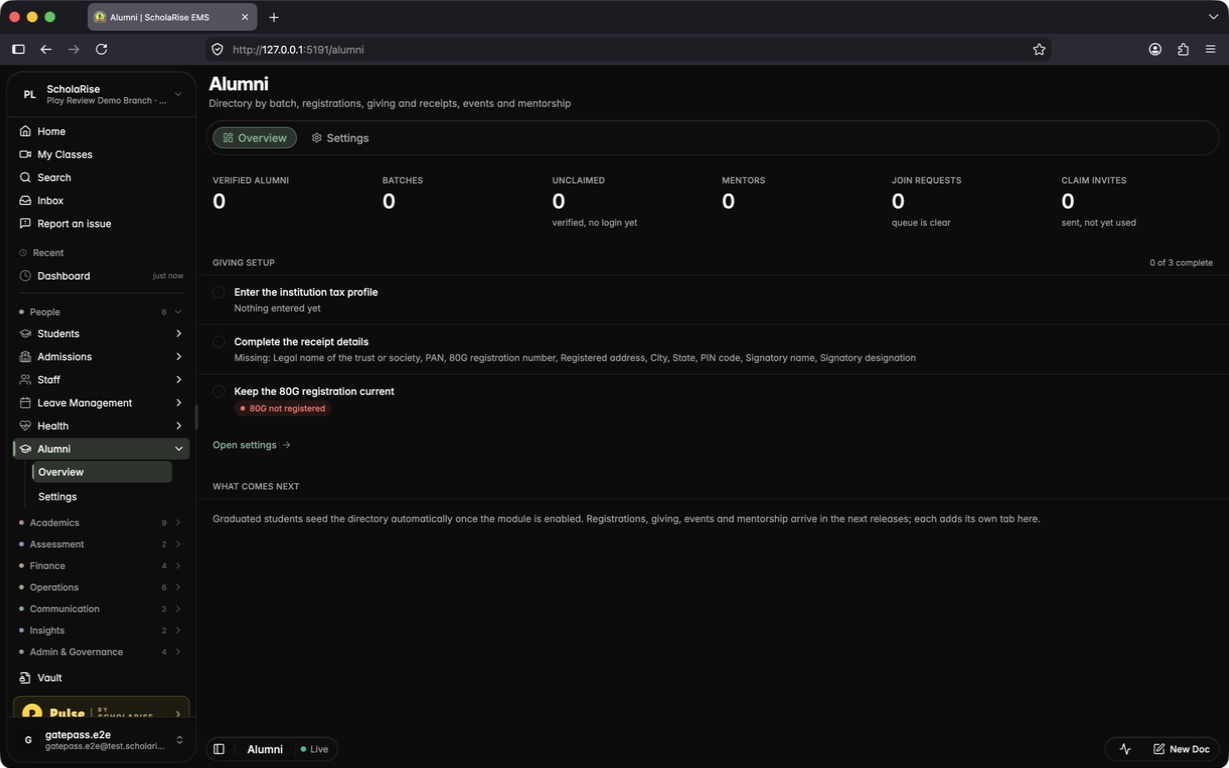Click the Enter the institution tax profile item

point(306,292)
